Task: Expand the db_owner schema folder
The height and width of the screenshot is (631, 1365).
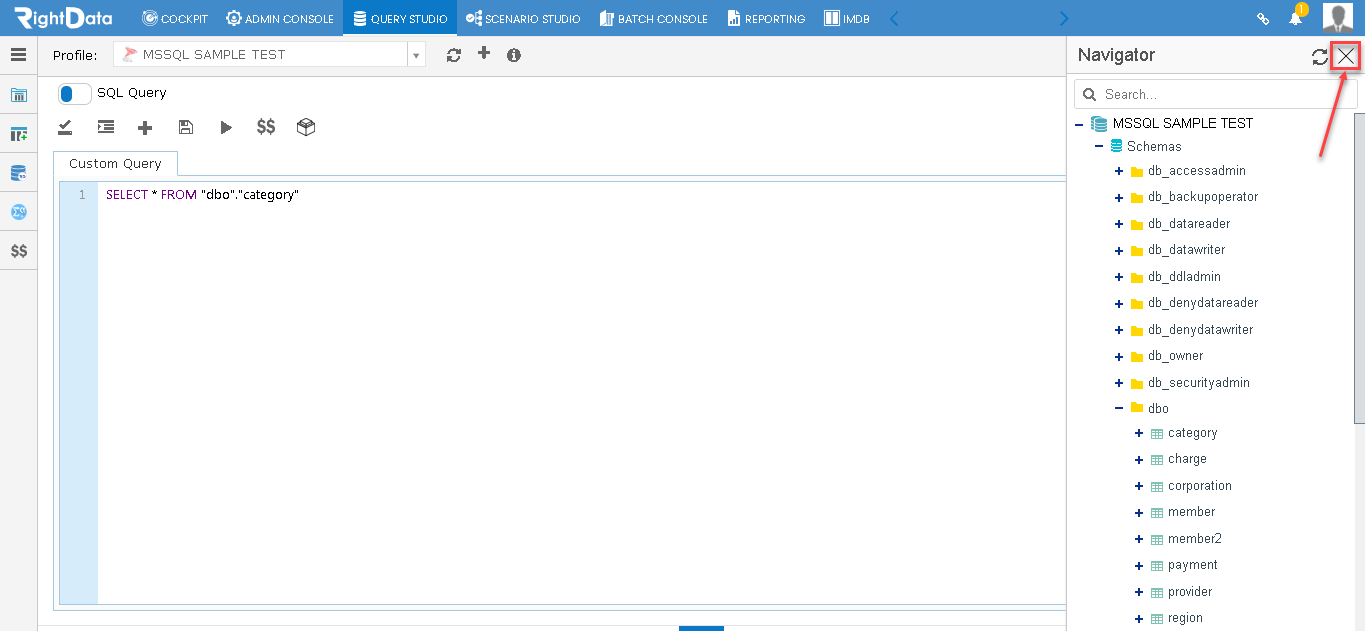Action: coord(1119,356)
